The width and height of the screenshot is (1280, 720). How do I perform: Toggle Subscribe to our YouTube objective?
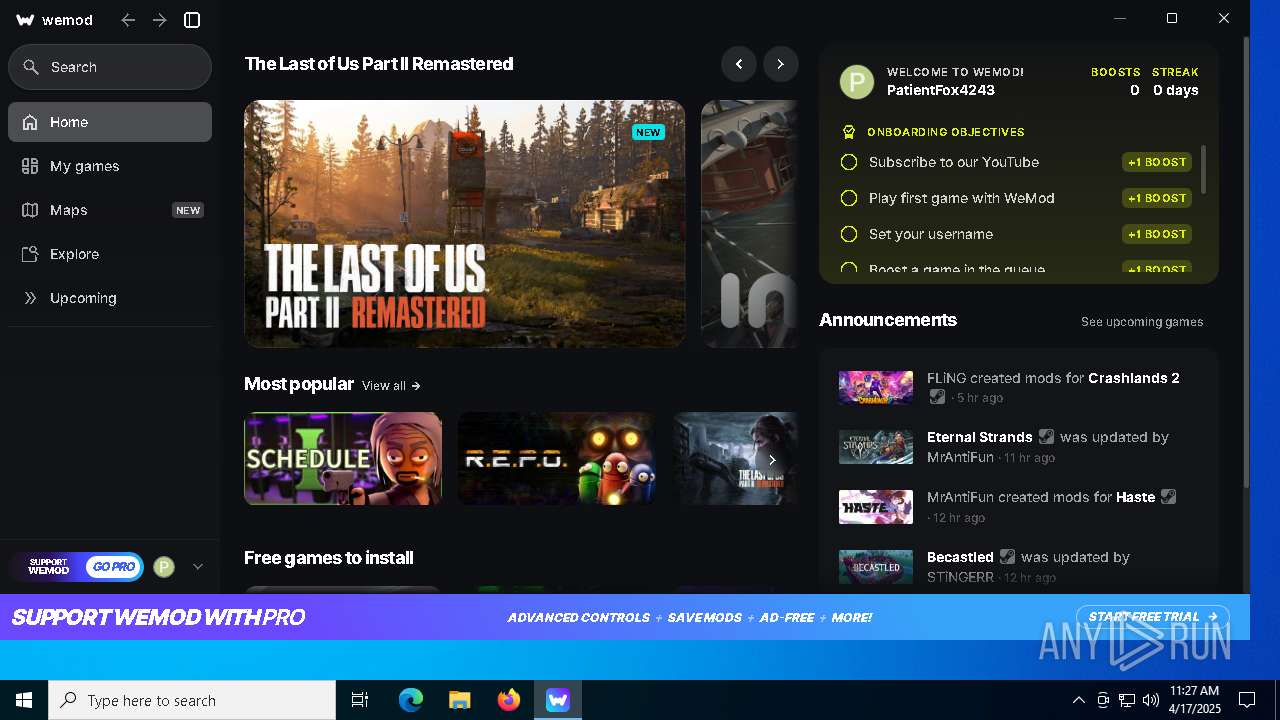(x=849, y=162)
